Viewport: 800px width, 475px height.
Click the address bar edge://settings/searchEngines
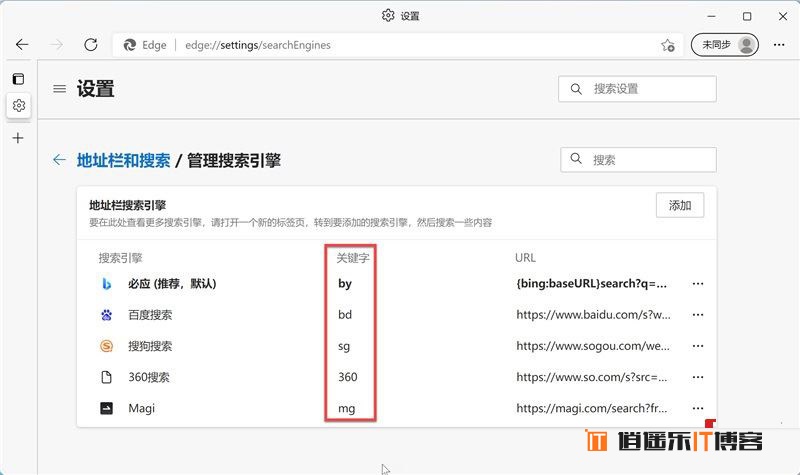pos(258,45)
